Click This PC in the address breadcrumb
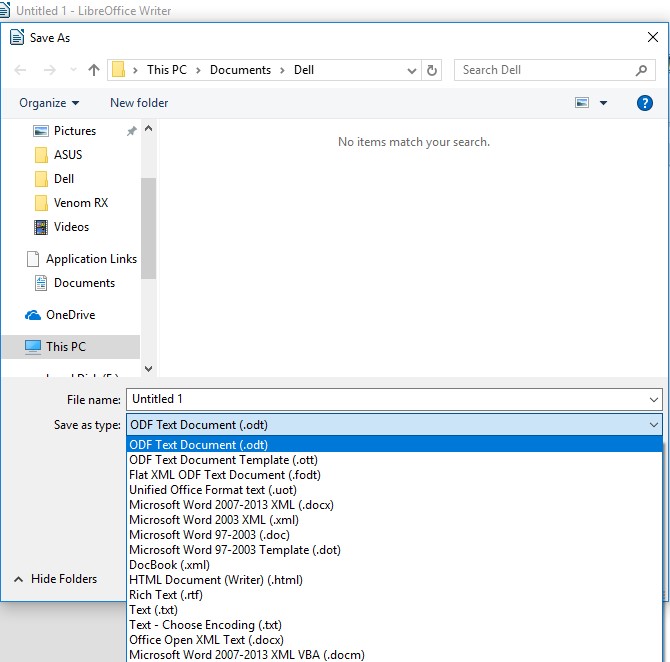 [167, 70]
